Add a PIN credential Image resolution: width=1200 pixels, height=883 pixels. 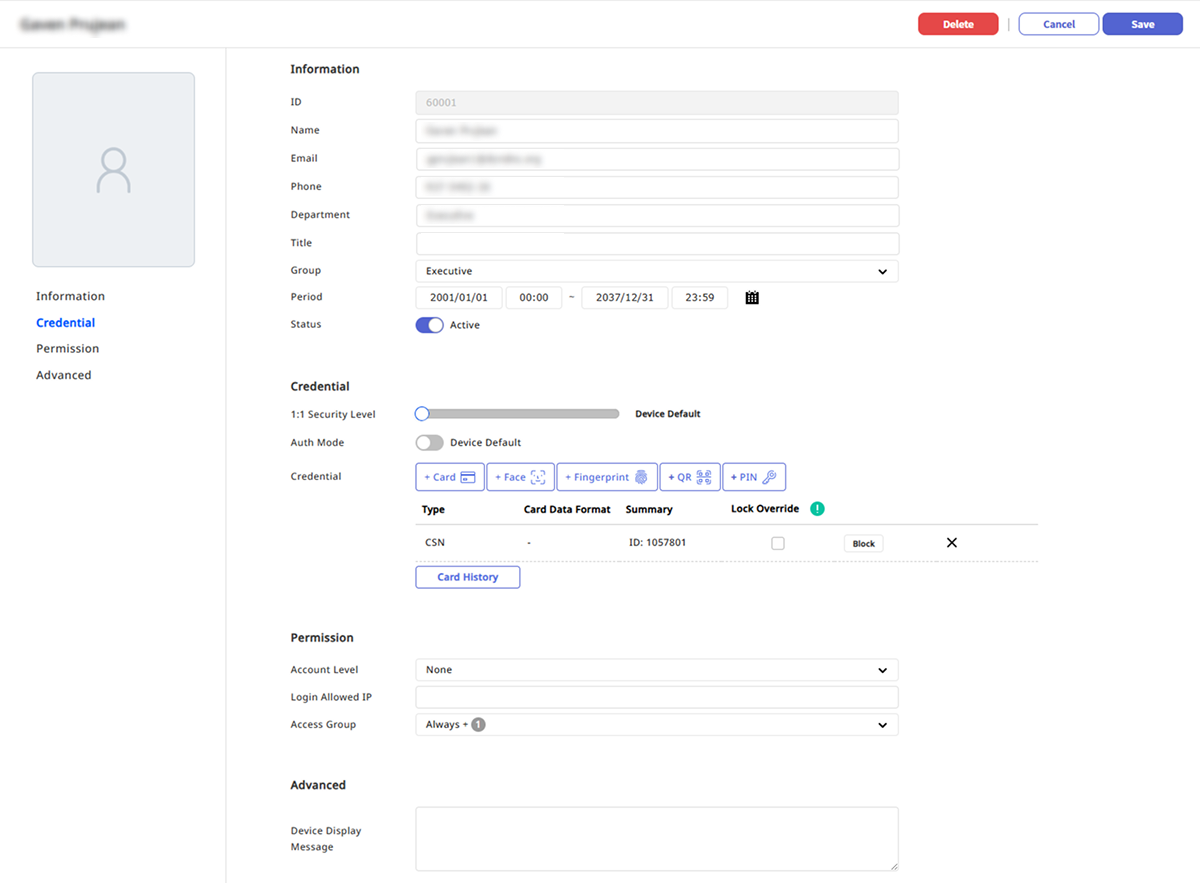click(755, 477)
